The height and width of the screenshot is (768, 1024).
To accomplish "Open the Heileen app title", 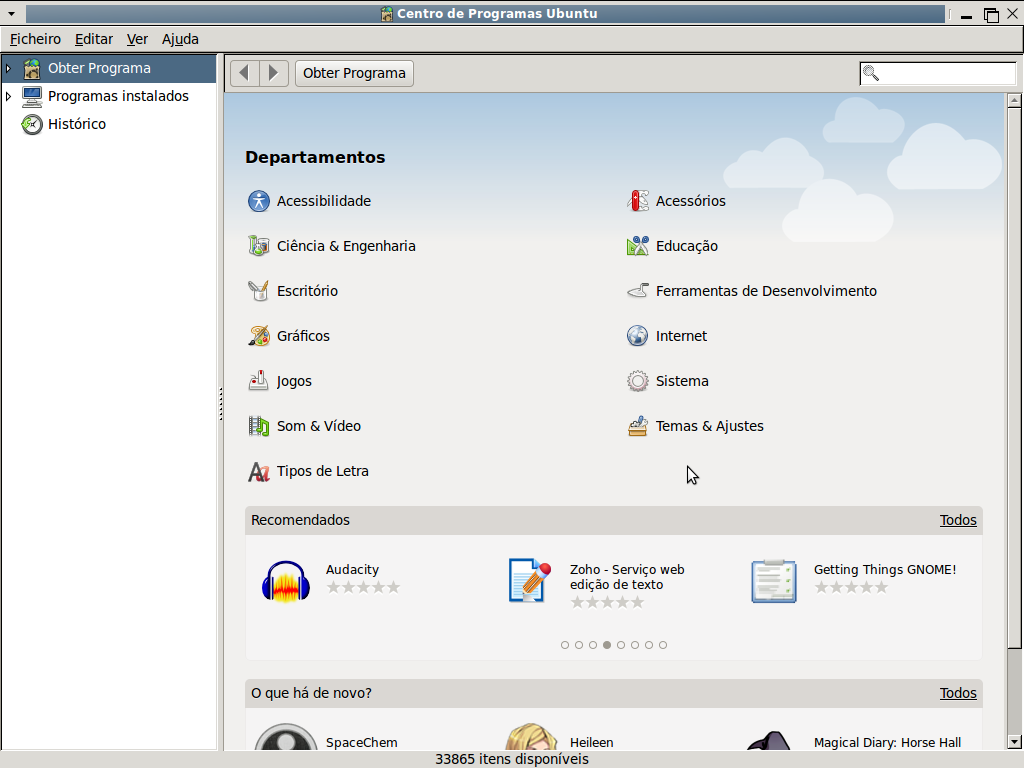I will click(591, 743).
